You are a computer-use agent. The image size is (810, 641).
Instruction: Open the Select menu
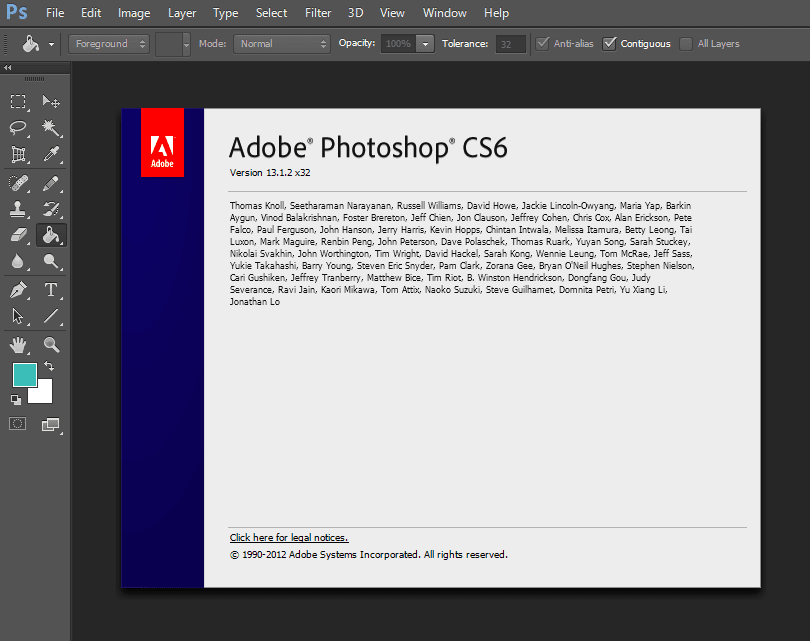(271, 13)
